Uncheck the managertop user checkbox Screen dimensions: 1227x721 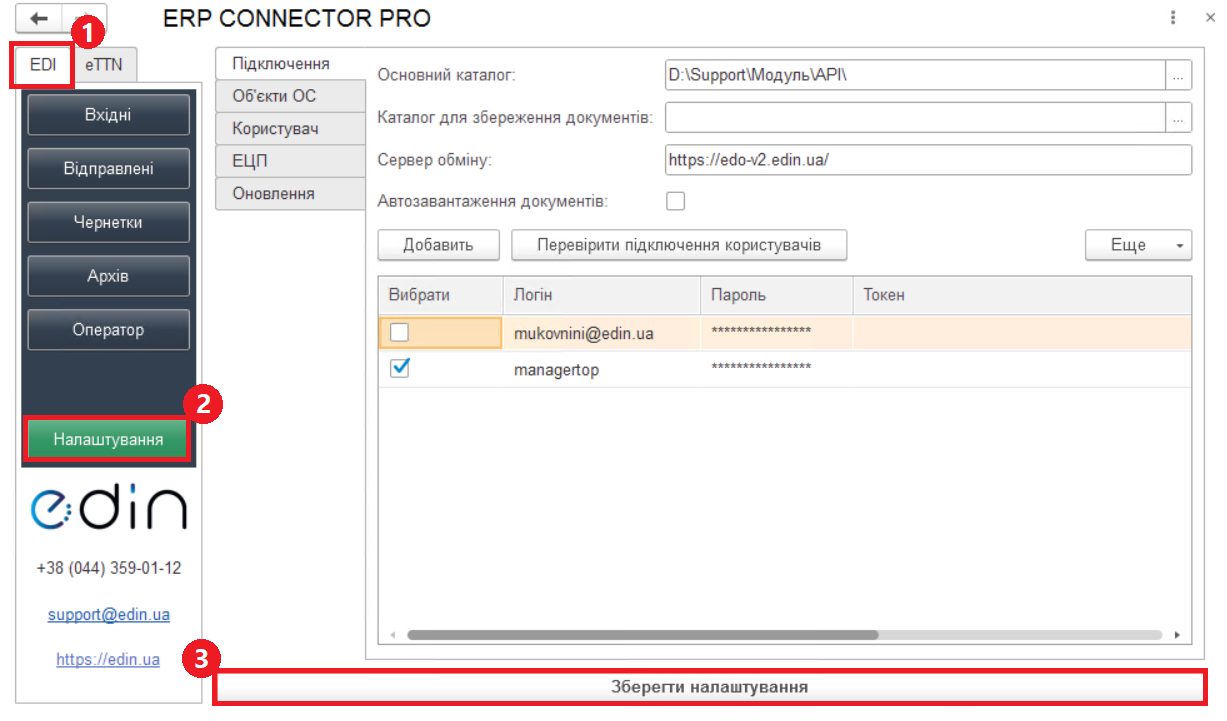(x=400, y=369)
